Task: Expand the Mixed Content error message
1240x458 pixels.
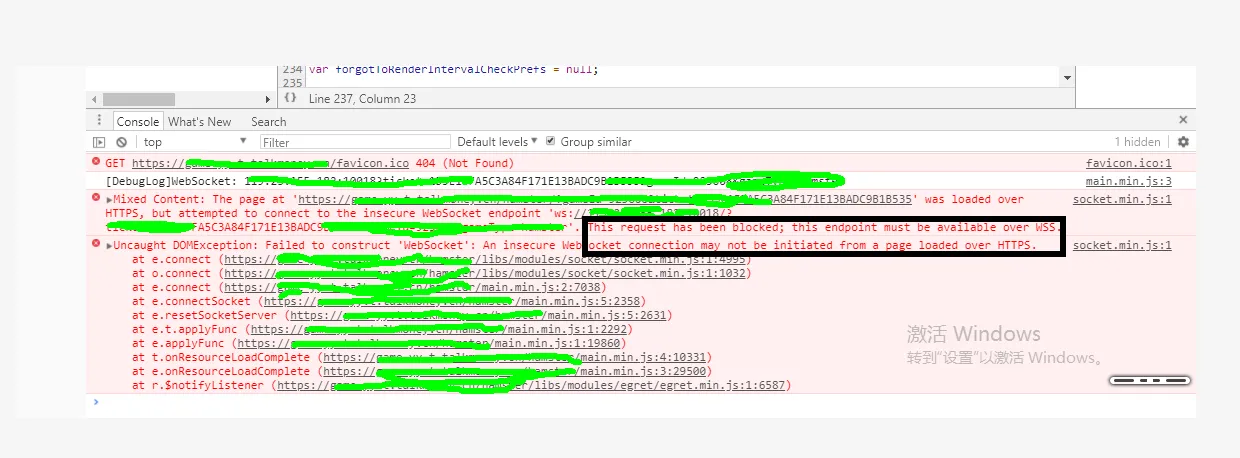Action: point(109,200)
